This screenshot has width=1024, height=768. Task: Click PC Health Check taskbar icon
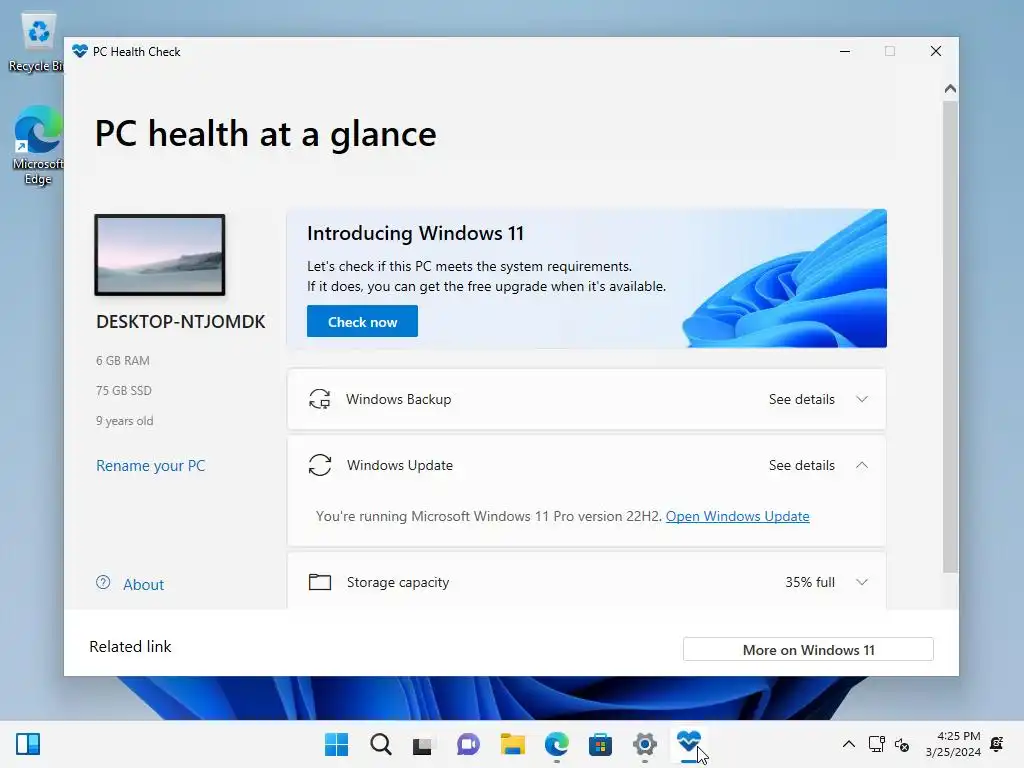click(688, 744)
